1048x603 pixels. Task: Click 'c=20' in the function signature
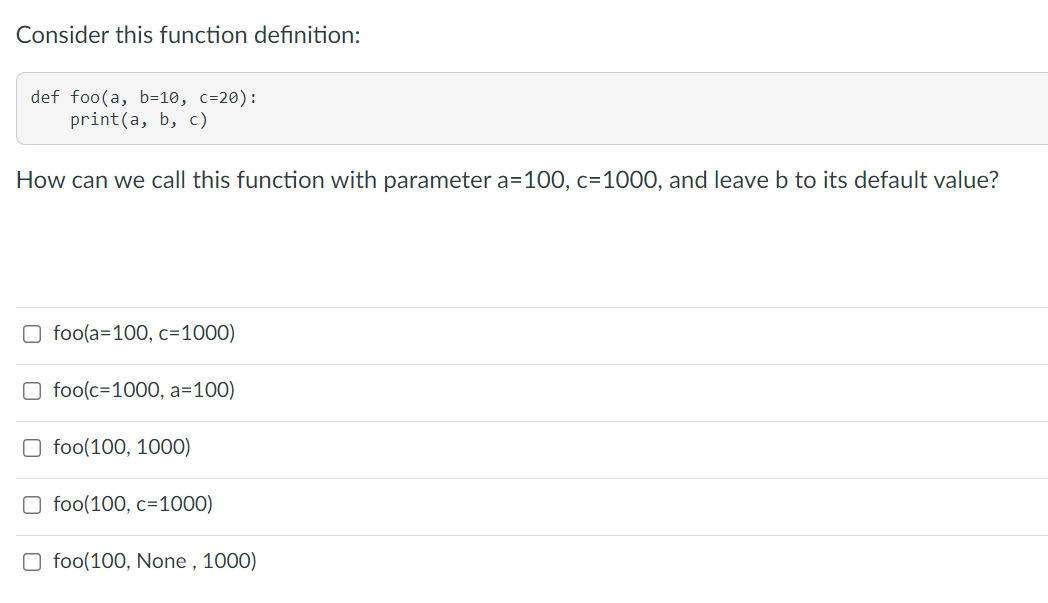[219, 98]
